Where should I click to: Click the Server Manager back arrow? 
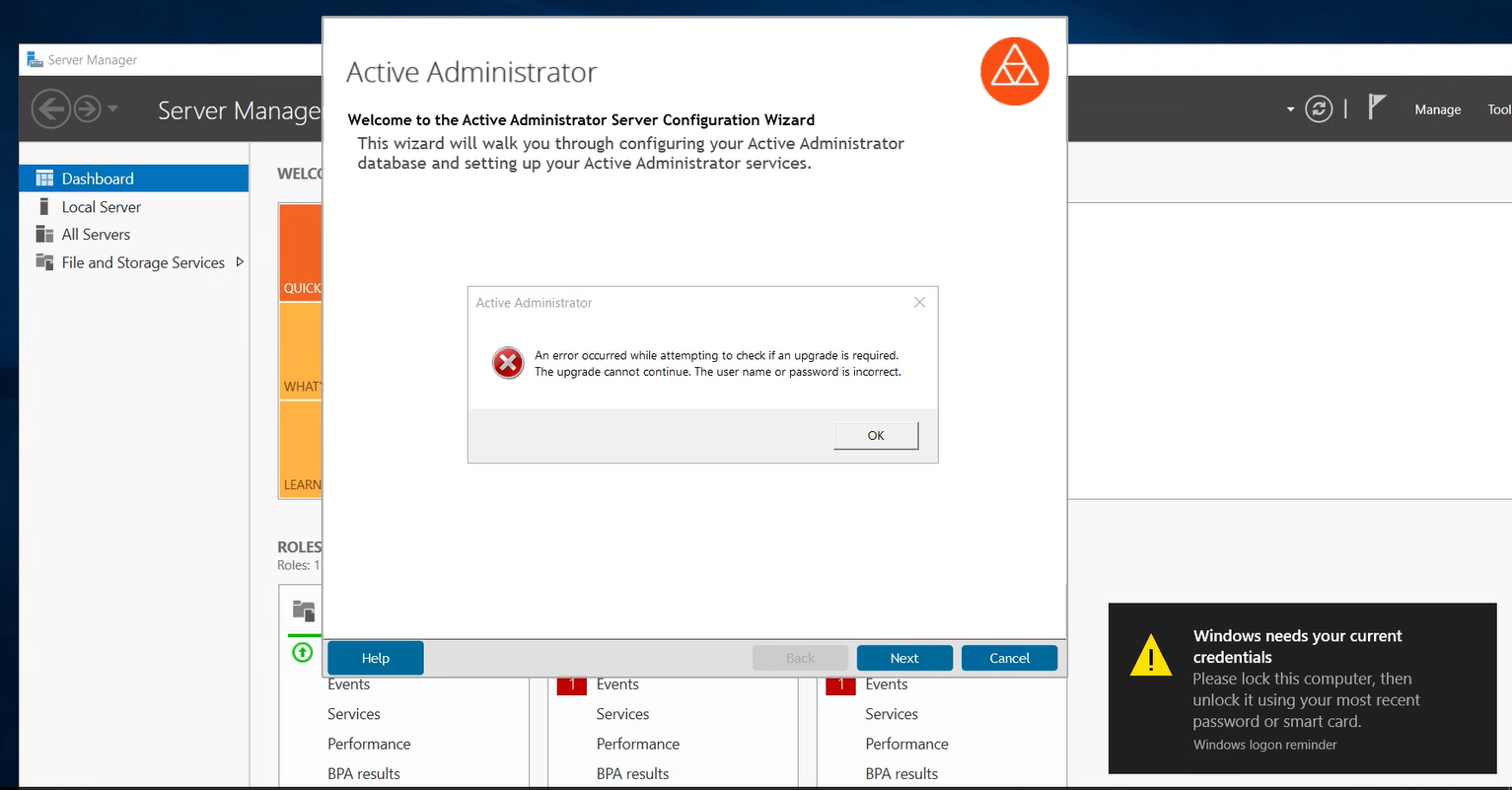[50, 108]
